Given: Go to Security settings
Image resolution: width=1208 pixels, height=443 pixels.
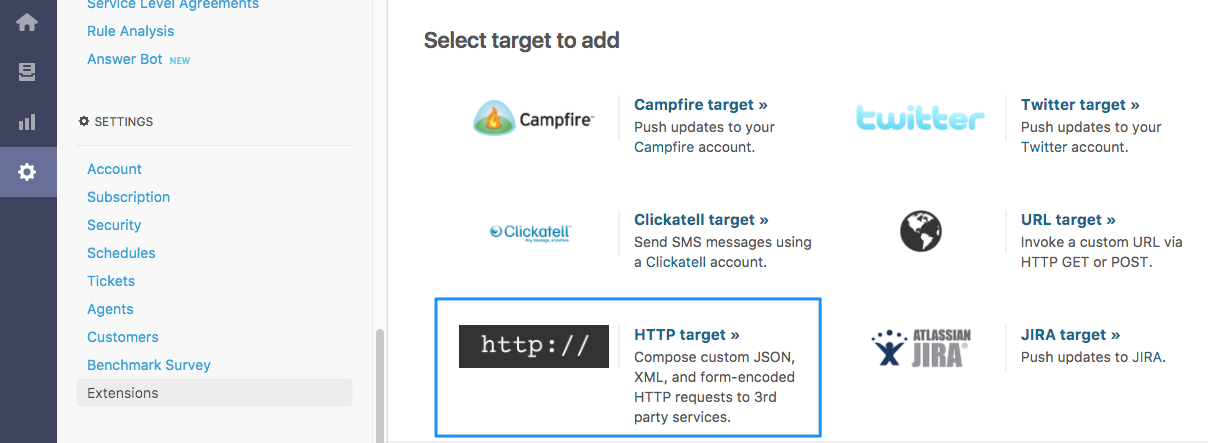Looking at the screenshot, I should [x=114, y=225].
